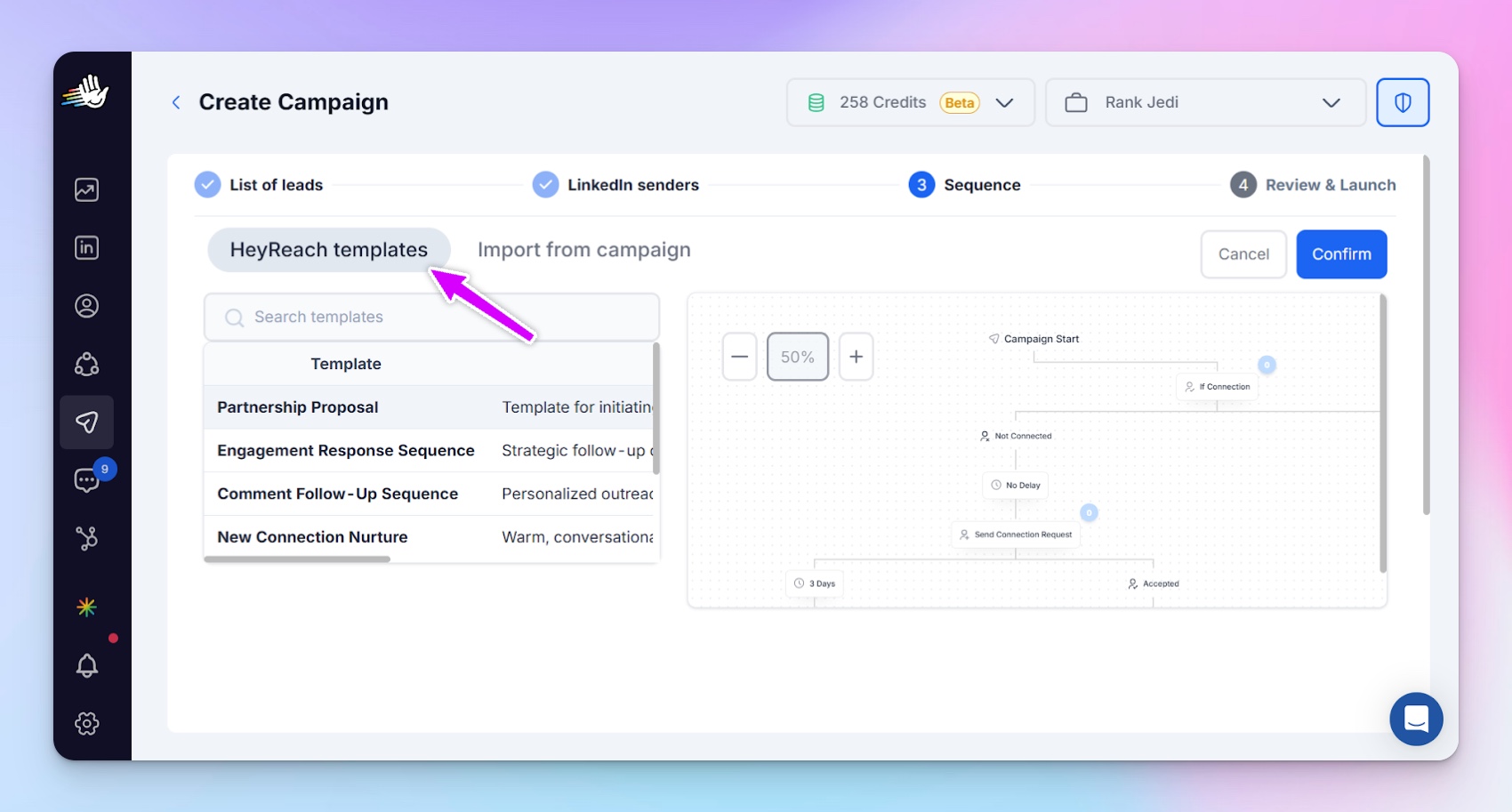Go to Sequence step

tap(965, 185)
